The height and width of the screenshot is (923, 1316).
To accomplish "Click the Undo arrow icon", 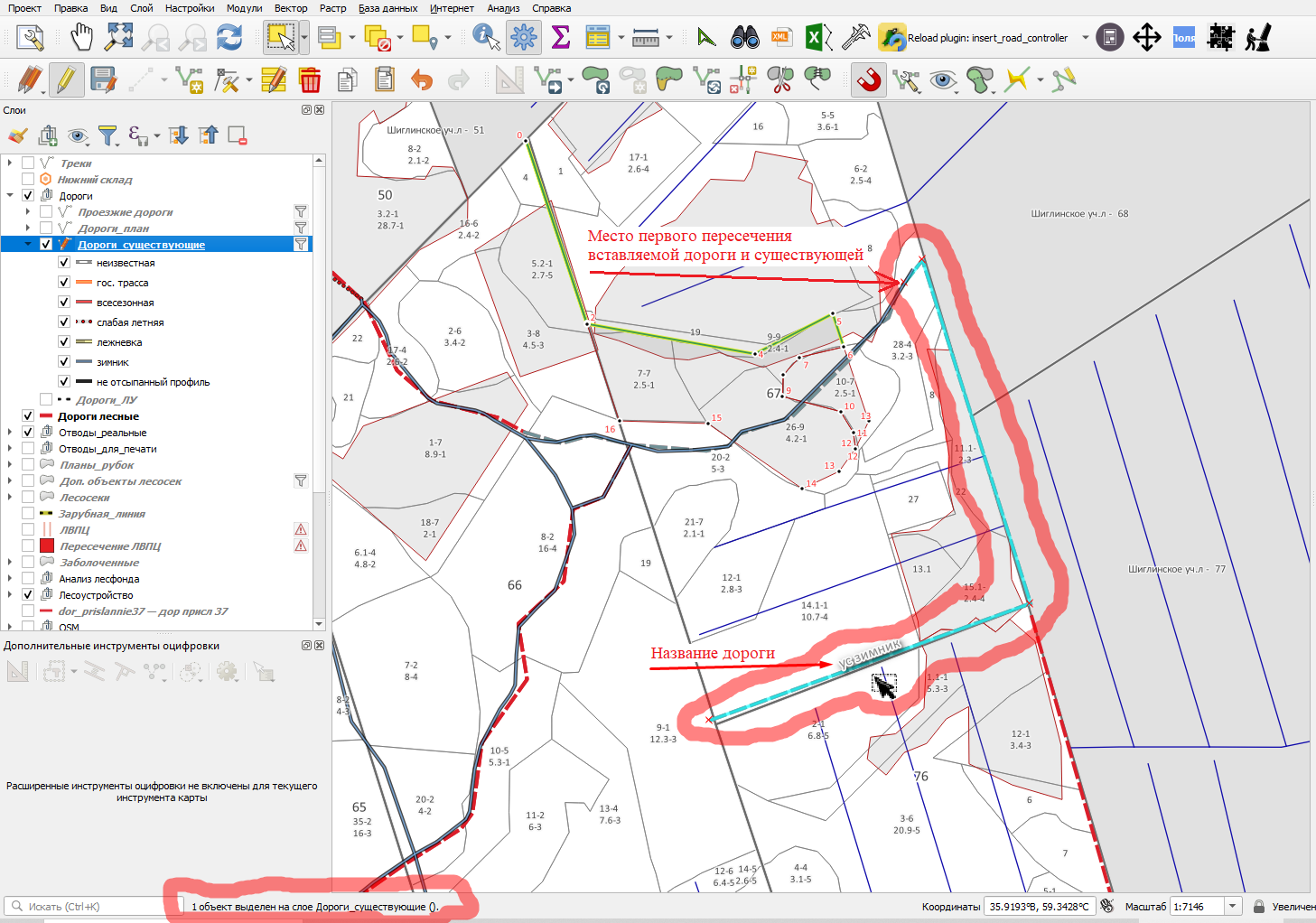I will tap(422, 80).
